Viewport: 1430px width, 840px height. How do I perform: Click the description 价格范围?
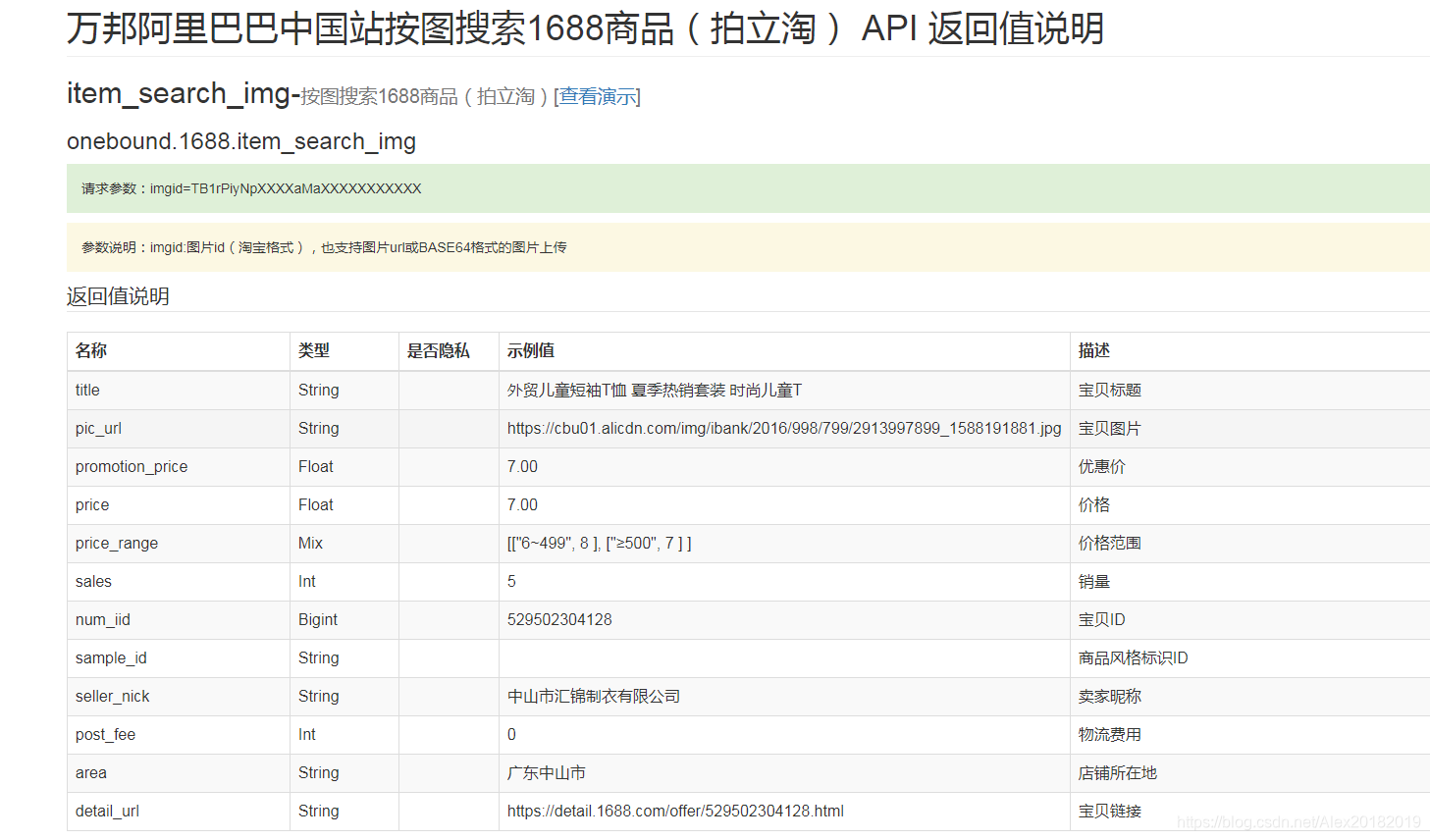click(x=1110, y=543)
